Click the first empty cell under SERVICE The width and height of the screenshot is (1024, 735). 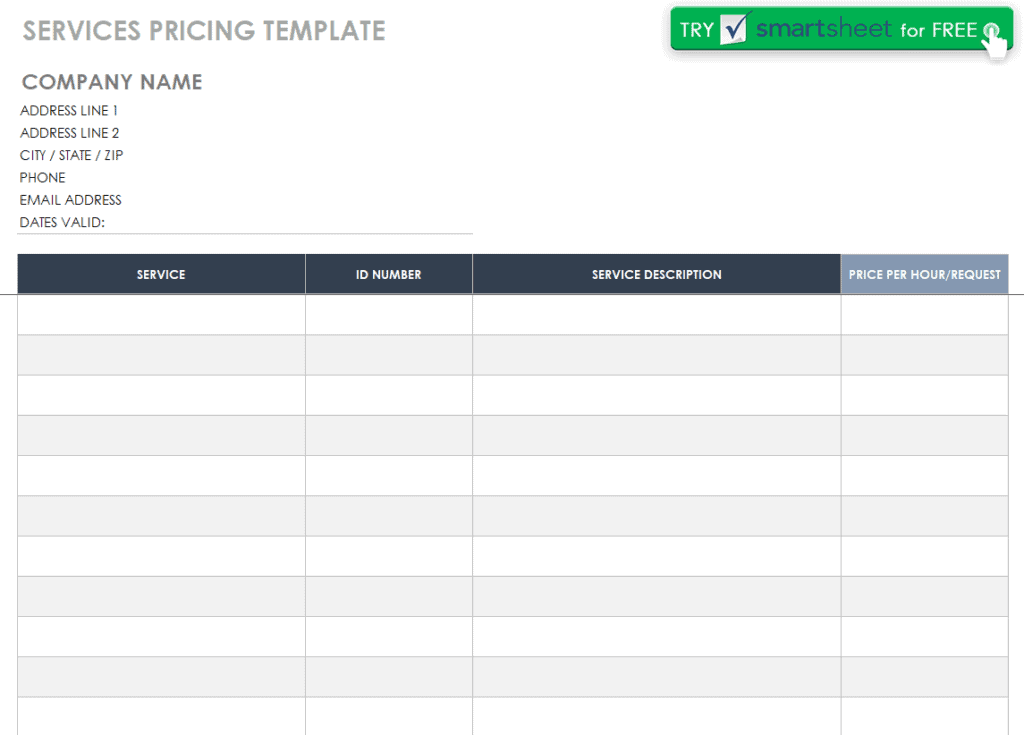click(x=161, y=315)
